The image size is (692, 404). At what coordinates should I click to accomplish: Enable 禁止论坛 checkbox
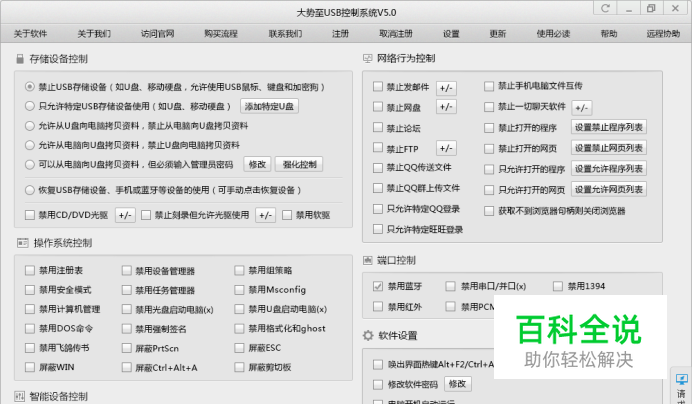point(378,127)
